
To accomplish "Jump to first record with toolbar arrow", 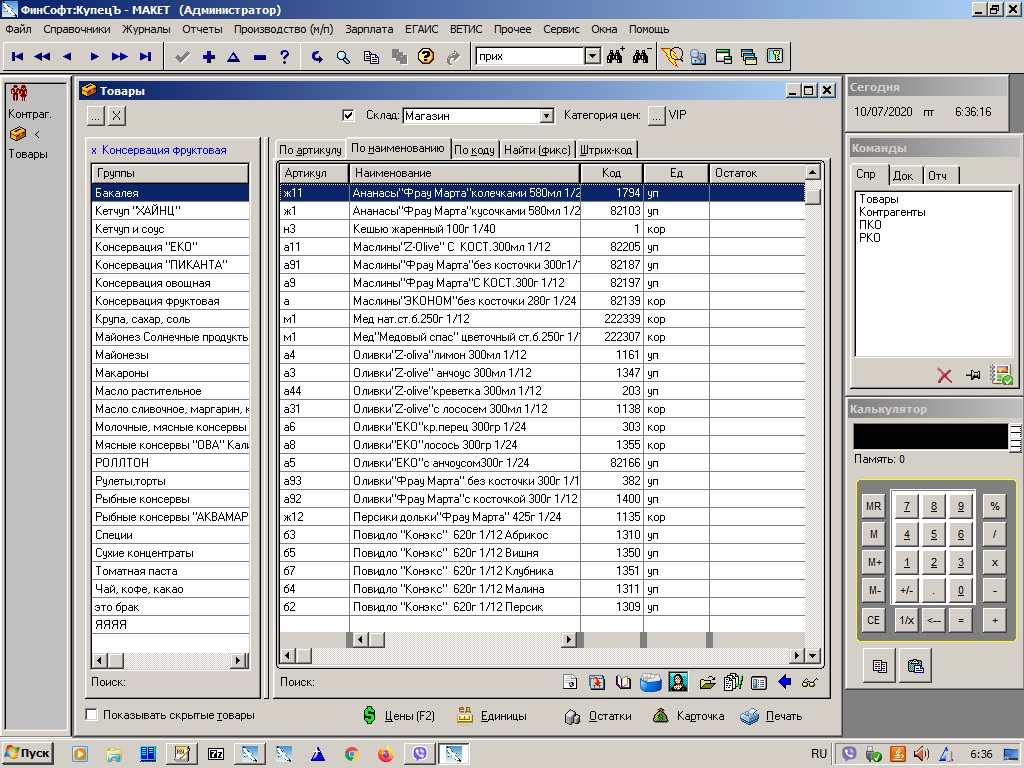I will (x=17, y=57).
